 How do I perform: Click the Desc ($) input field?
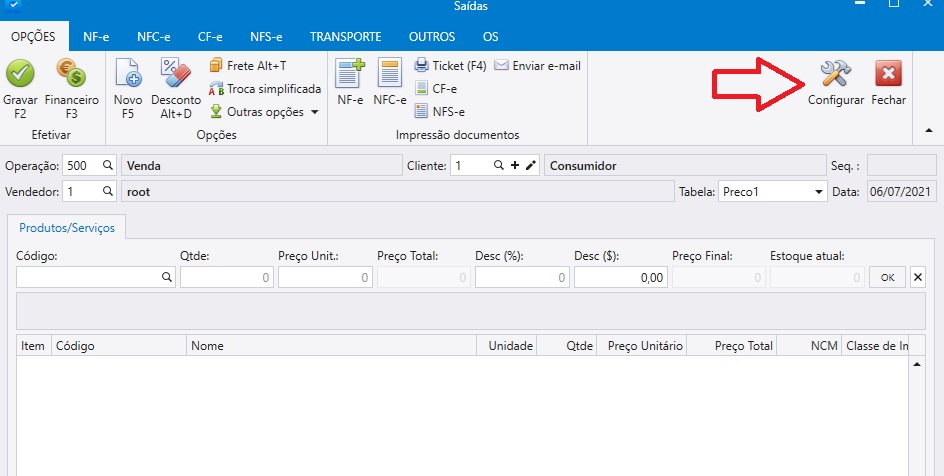621,277
